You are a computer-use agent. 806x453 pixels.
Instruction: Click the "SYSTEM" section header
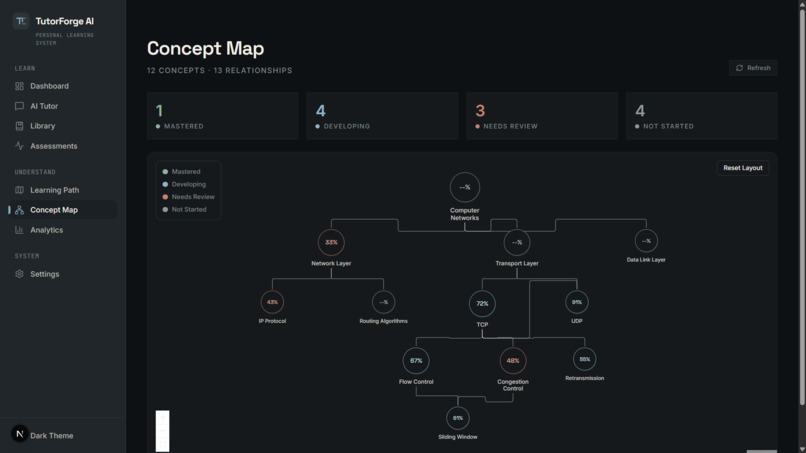[27, 256]
